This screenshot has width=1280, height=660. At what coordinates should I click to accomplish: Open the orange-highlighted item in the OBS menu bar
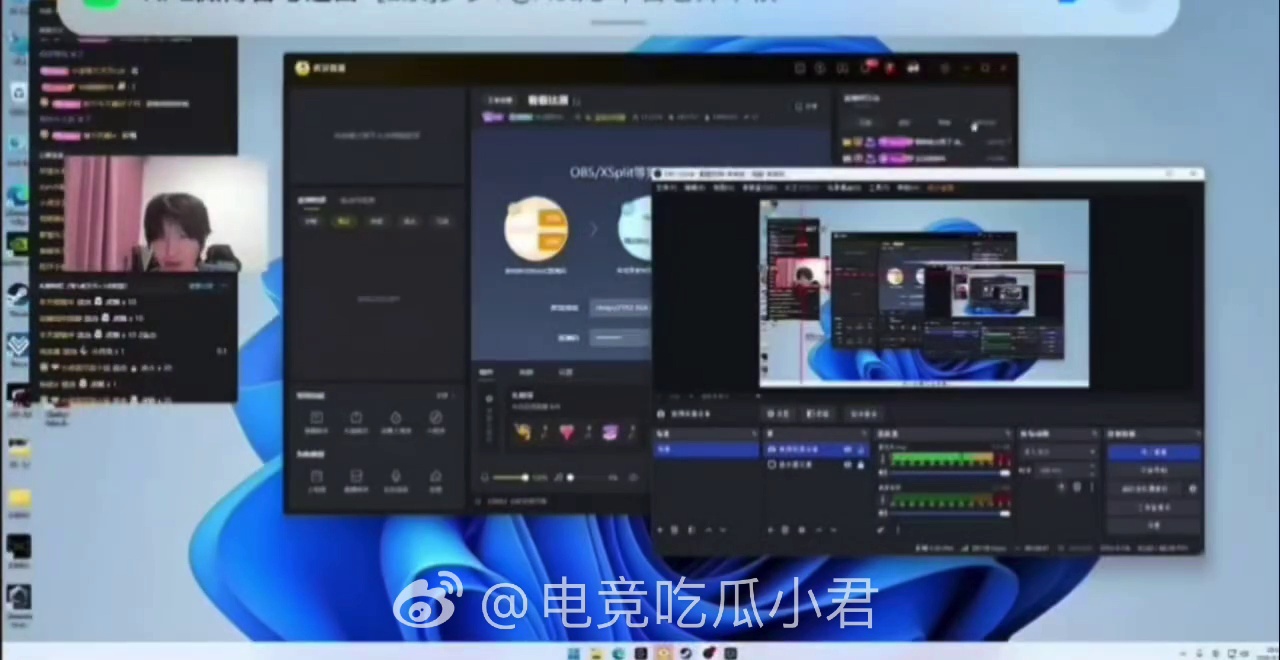[x=940, y=188]
